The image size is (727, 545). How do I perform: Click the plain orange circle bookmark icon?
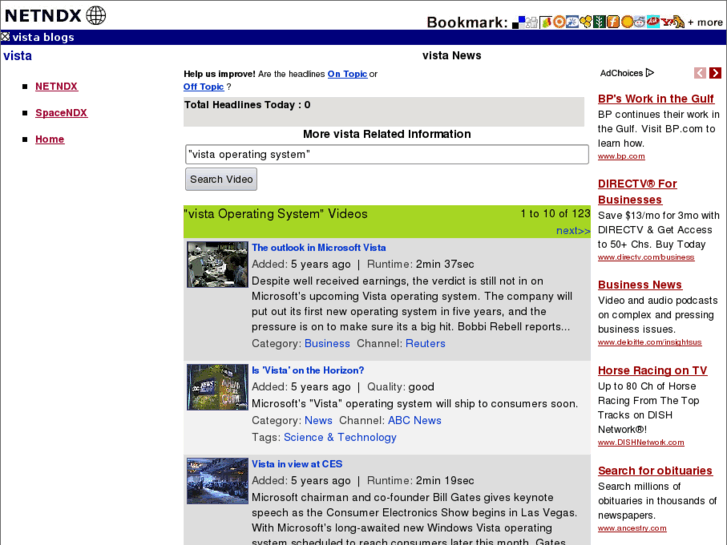point(627,22)
